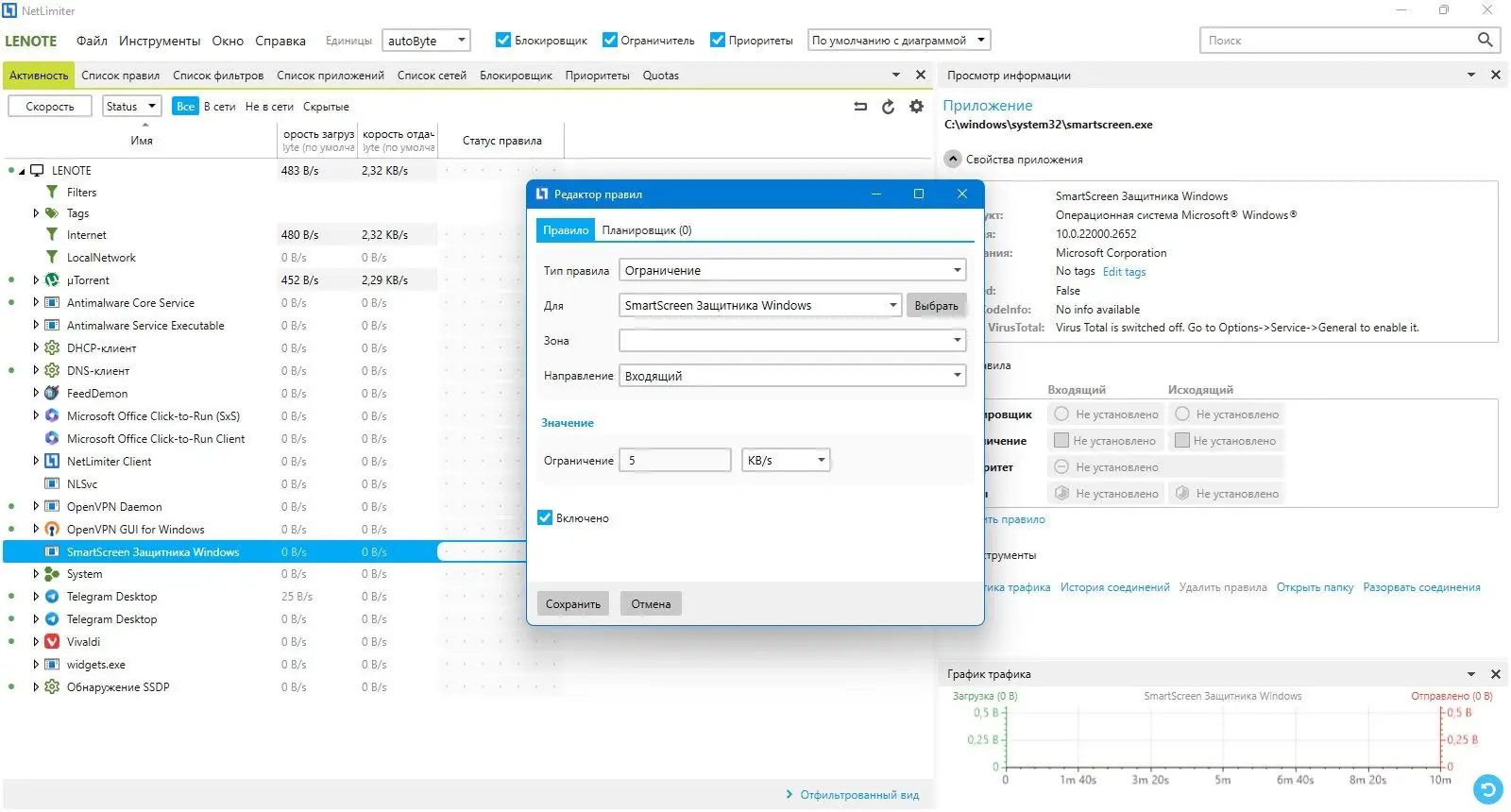Click the LocalNetwork filter funnel icon
This screenshot has width=1511, height=812.
point(52,257)
